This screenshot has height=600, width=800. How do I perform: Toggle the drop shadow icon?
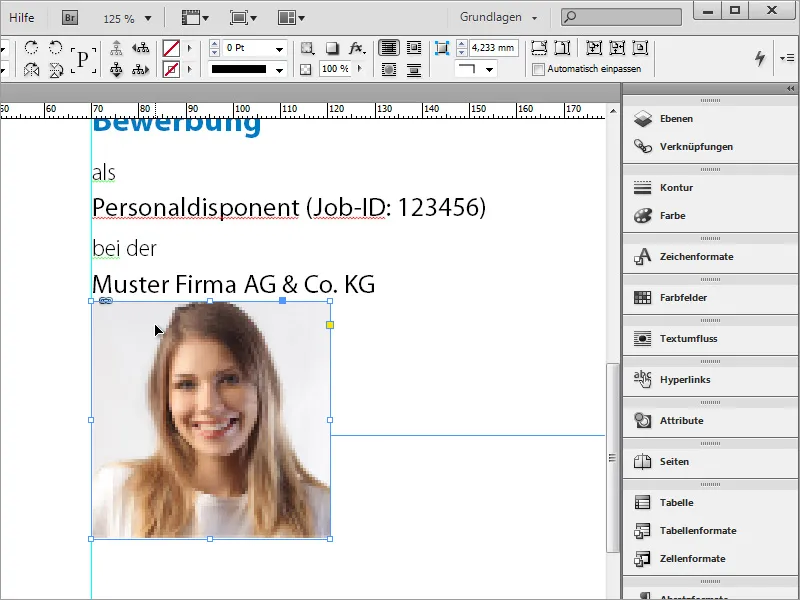coord(332,48)
